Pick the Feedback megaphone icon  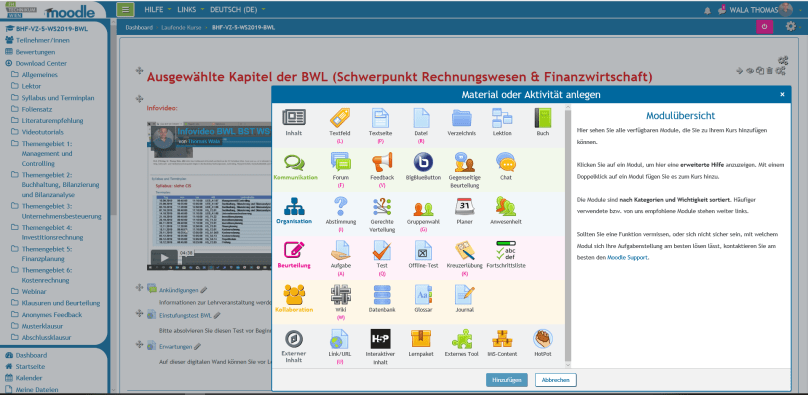382,162
